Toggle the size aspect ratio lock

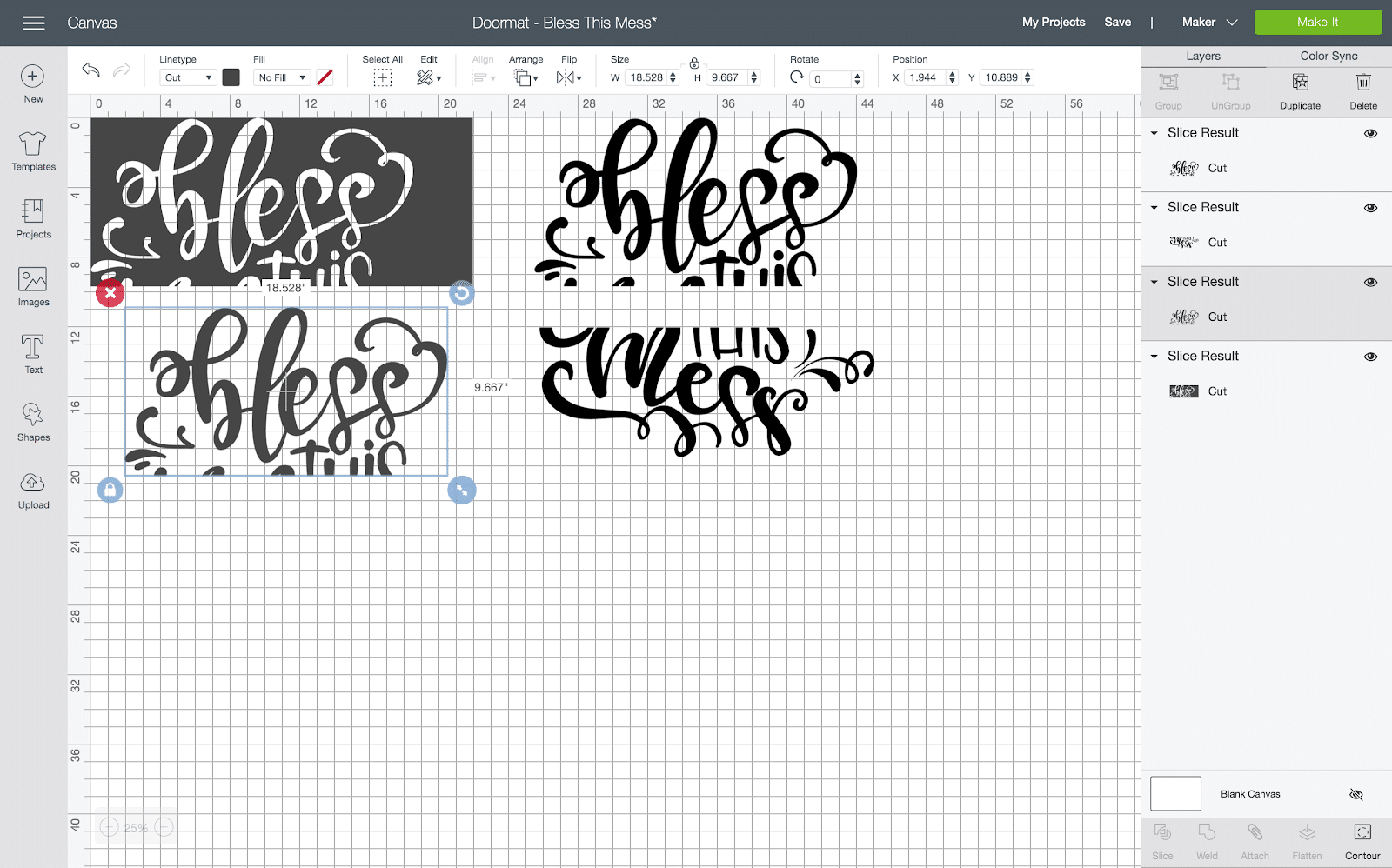tap(694, 63)
